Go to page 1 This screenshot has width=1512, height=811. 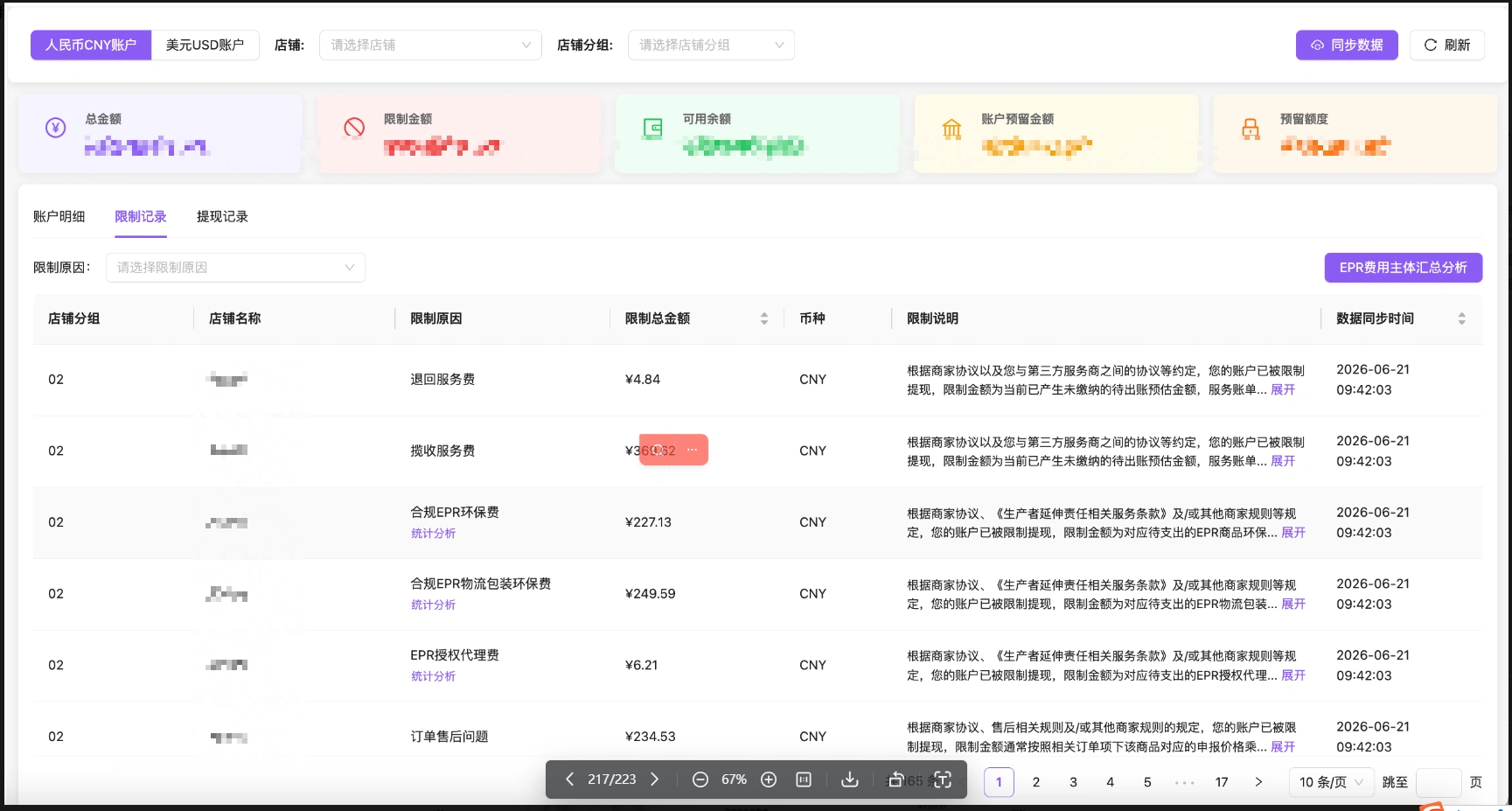pos(999,782)
